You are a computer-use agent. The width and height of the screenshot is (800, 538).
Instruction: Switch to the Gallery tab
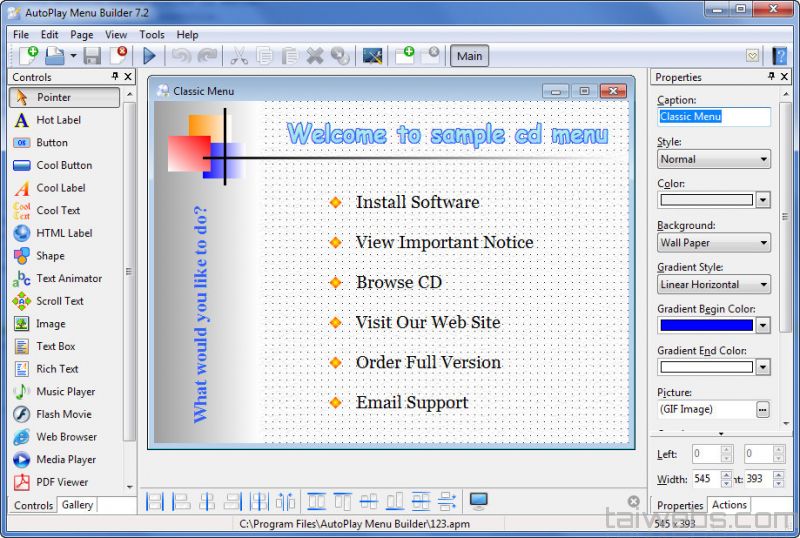coord(77,505)
